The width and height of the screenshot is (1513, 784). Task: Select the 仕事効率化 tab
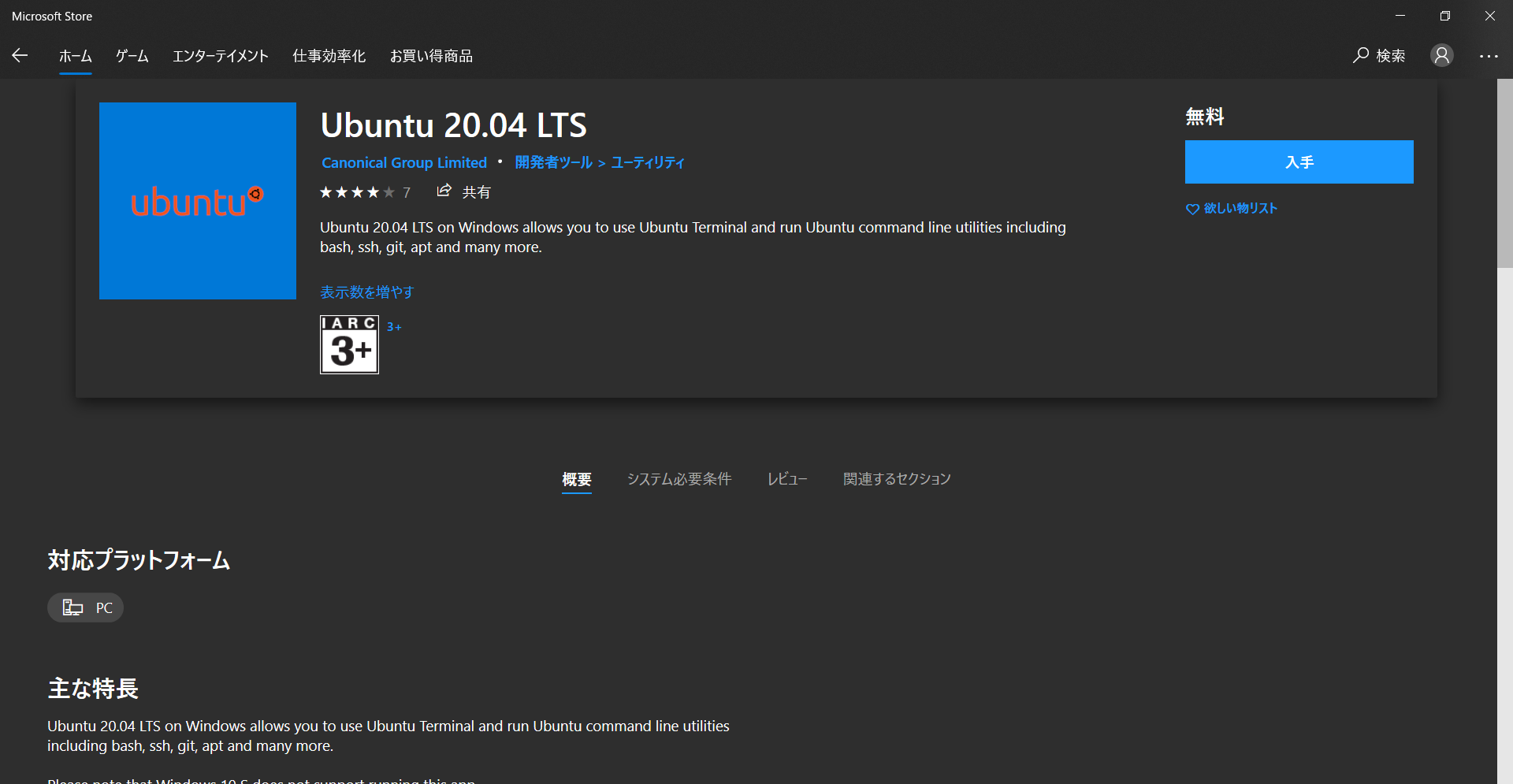pyautogui.click(x=329, y=56)
